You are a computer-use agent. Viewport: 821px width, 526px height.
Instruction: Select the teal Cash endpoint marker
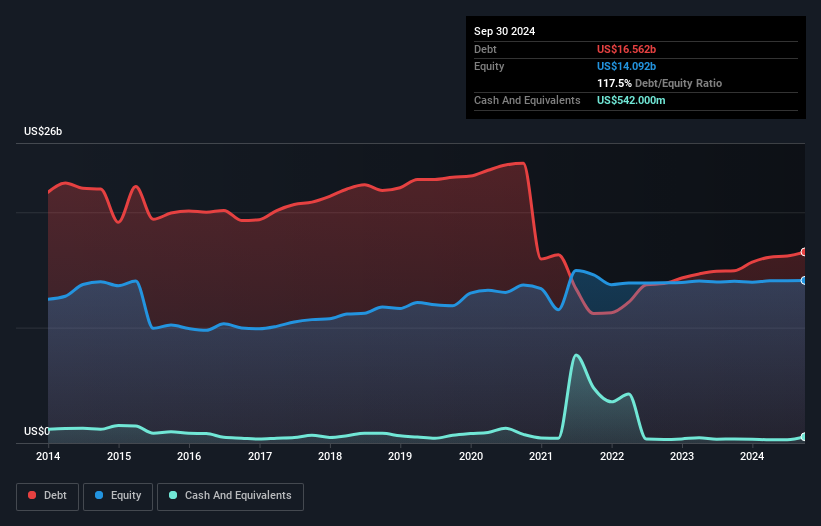804,437
